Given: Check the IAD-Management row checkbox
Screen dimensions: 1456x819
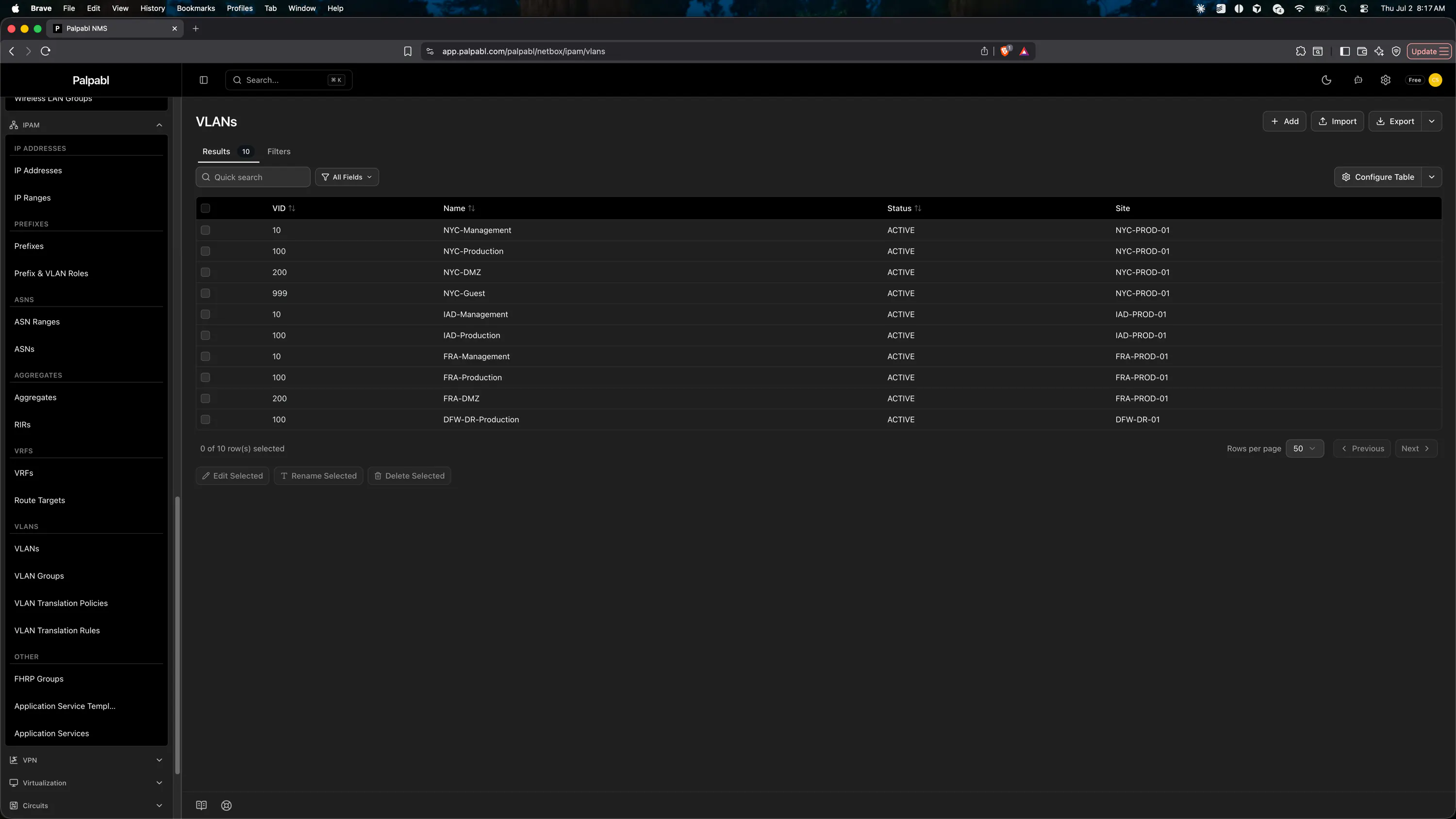Looking at the screenshot, I should click(205, 314).
